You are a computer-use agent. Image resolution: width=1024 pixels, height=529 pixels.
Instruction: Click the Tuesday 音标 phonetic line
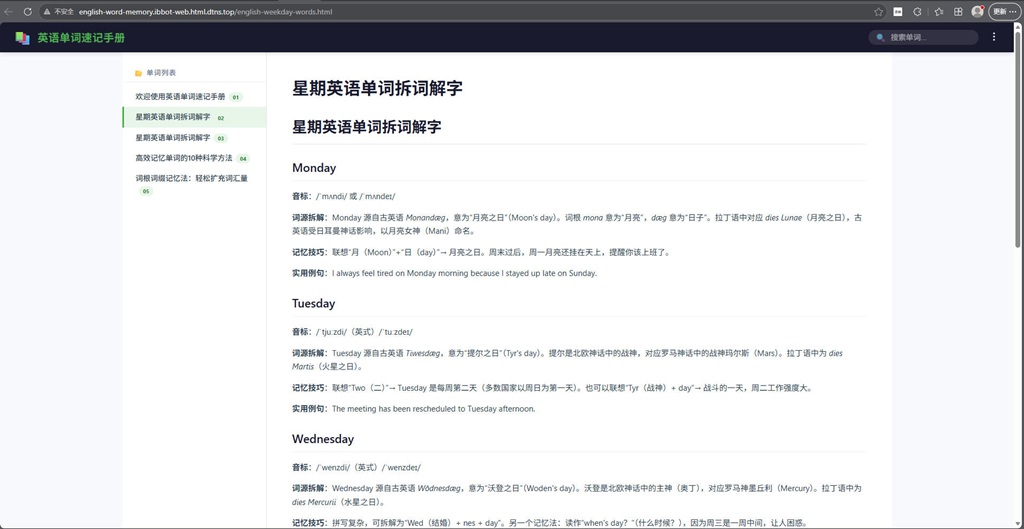353,332
